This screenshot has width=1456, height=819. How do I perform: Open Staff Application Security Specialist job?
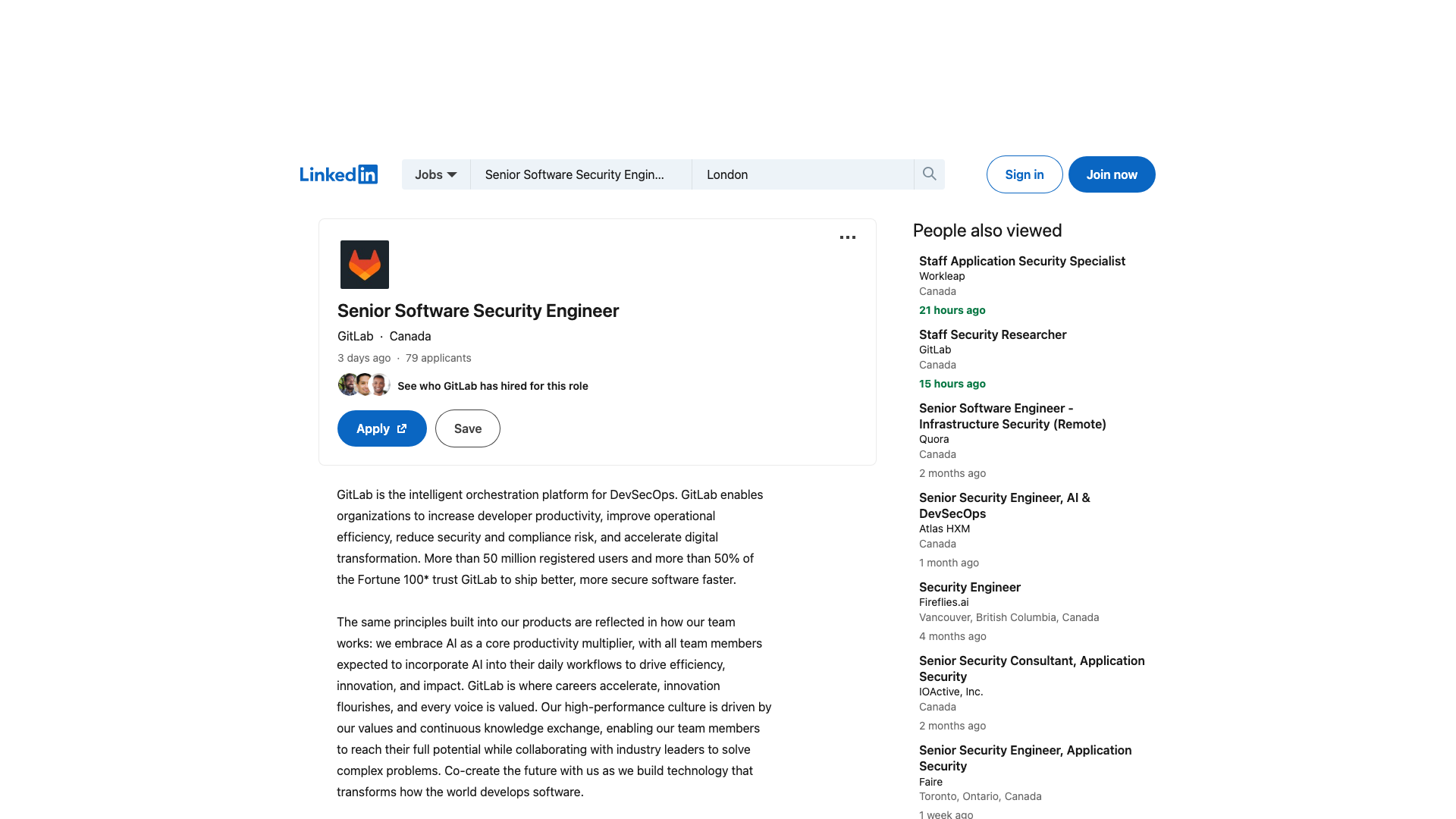click(1022, 261)
